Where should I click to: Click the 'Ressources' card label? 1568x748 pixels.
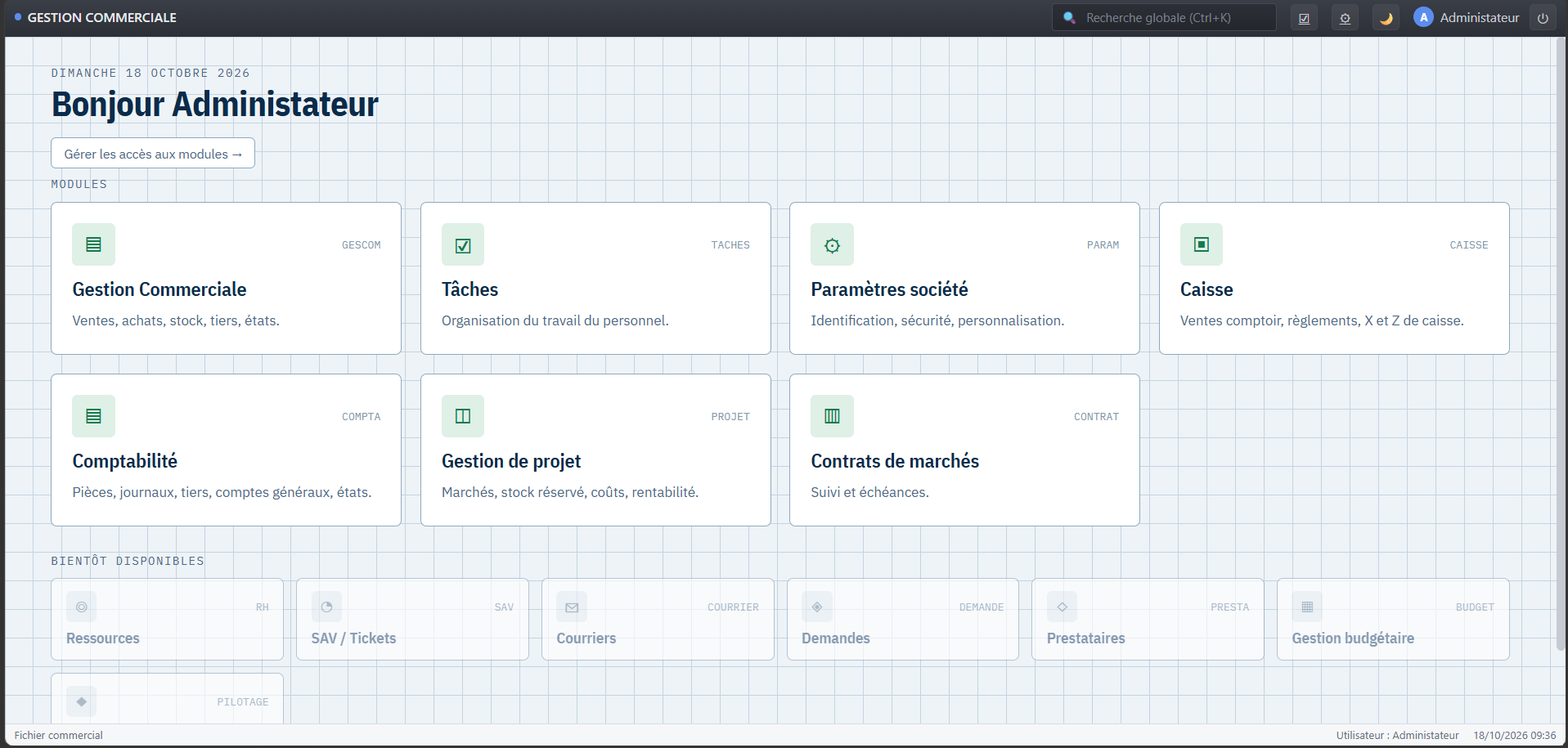[x=103, y=638]
